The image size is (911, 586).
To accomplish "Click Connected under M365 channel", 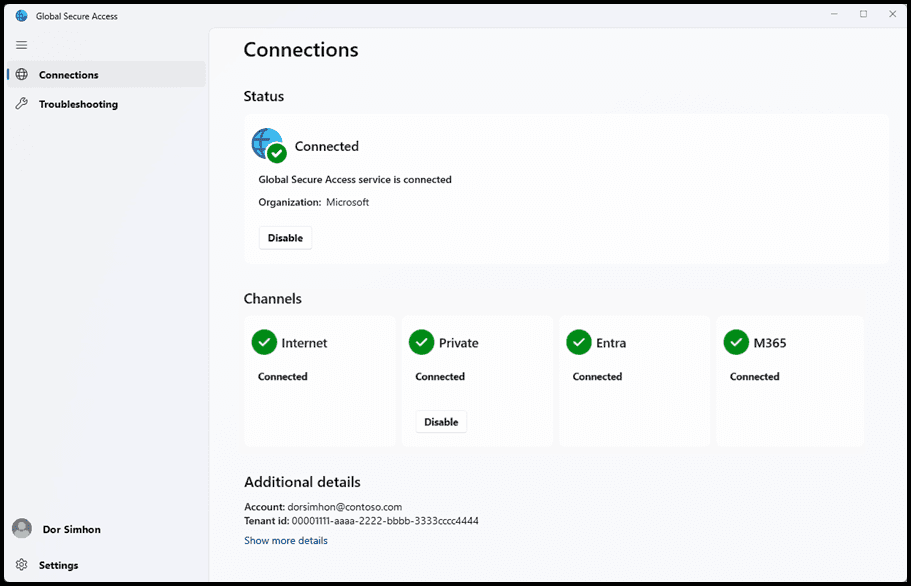I will (x=755, y=376).
